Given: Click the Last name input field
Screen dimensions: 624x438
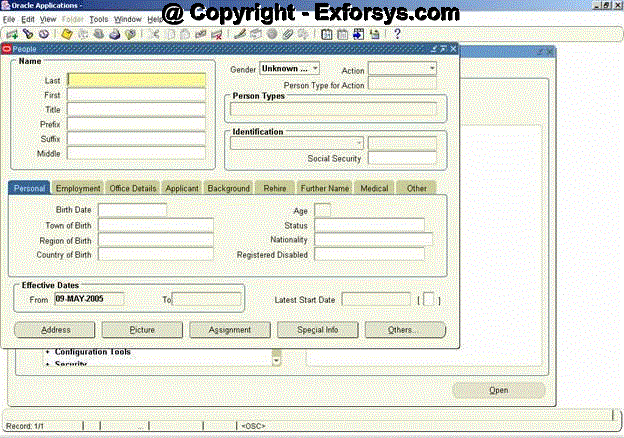Looking at the screenshot, I should coord(136,80).
